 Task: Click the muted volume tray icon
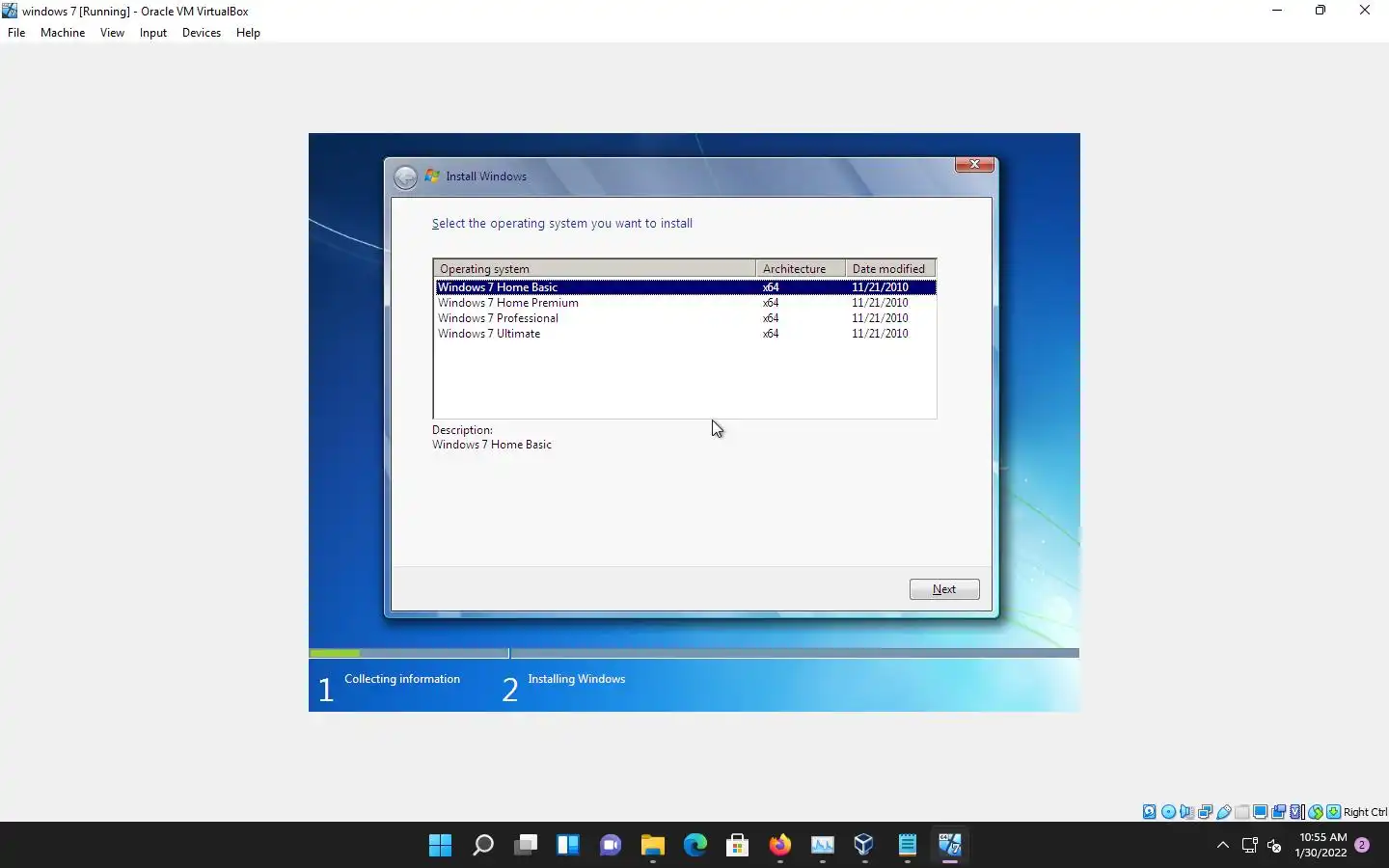1274,846
